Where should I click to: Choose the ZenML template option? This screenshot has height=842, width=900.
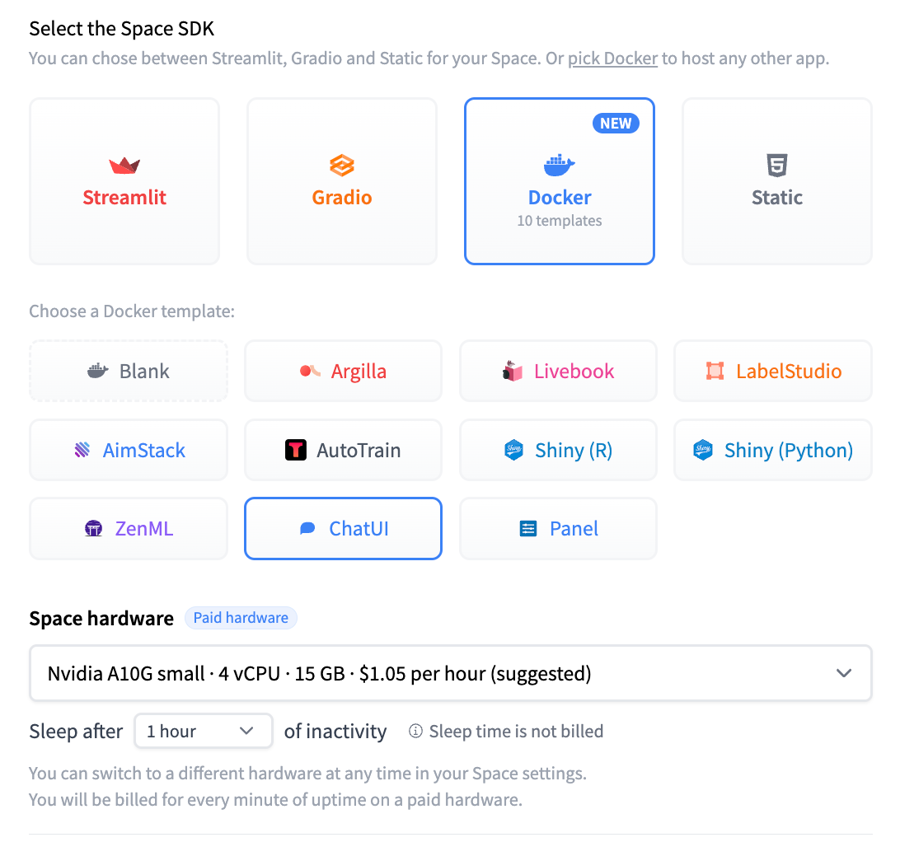[128, 529]
